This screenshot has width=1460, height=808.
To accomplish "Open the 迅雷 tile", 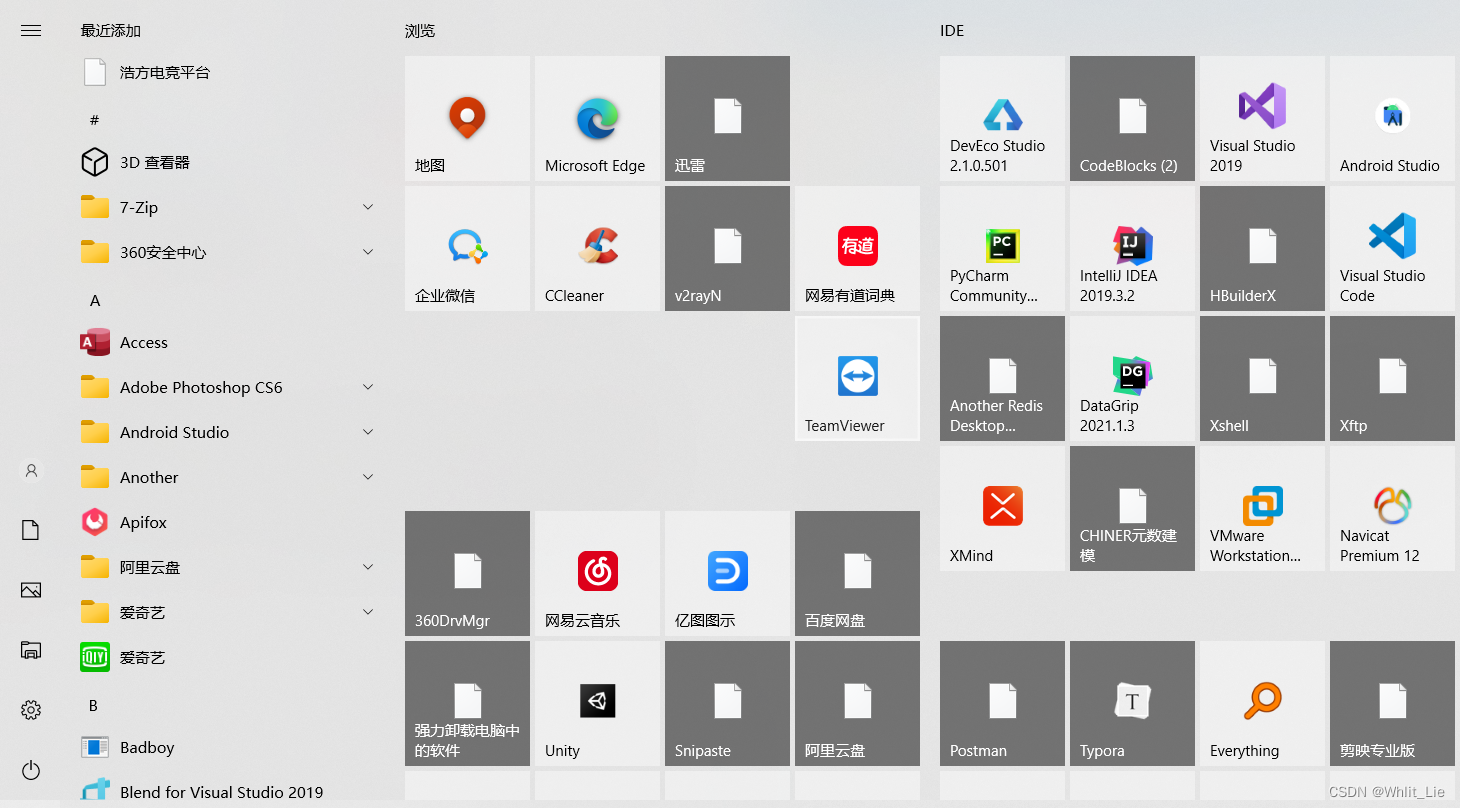I will [x=727, y=118].
